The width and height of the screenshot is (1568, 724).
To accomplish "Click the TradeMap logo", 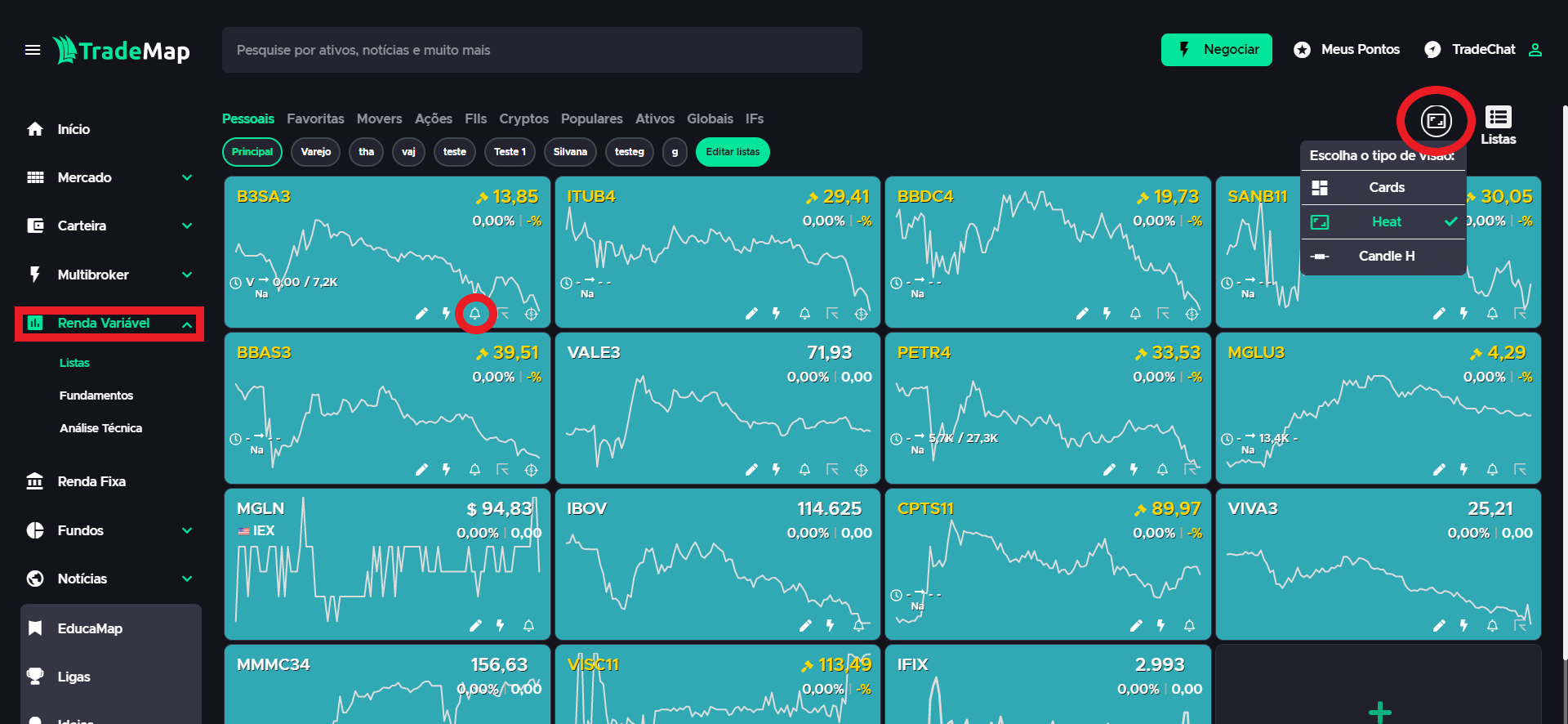I will (x=122, y=50).
